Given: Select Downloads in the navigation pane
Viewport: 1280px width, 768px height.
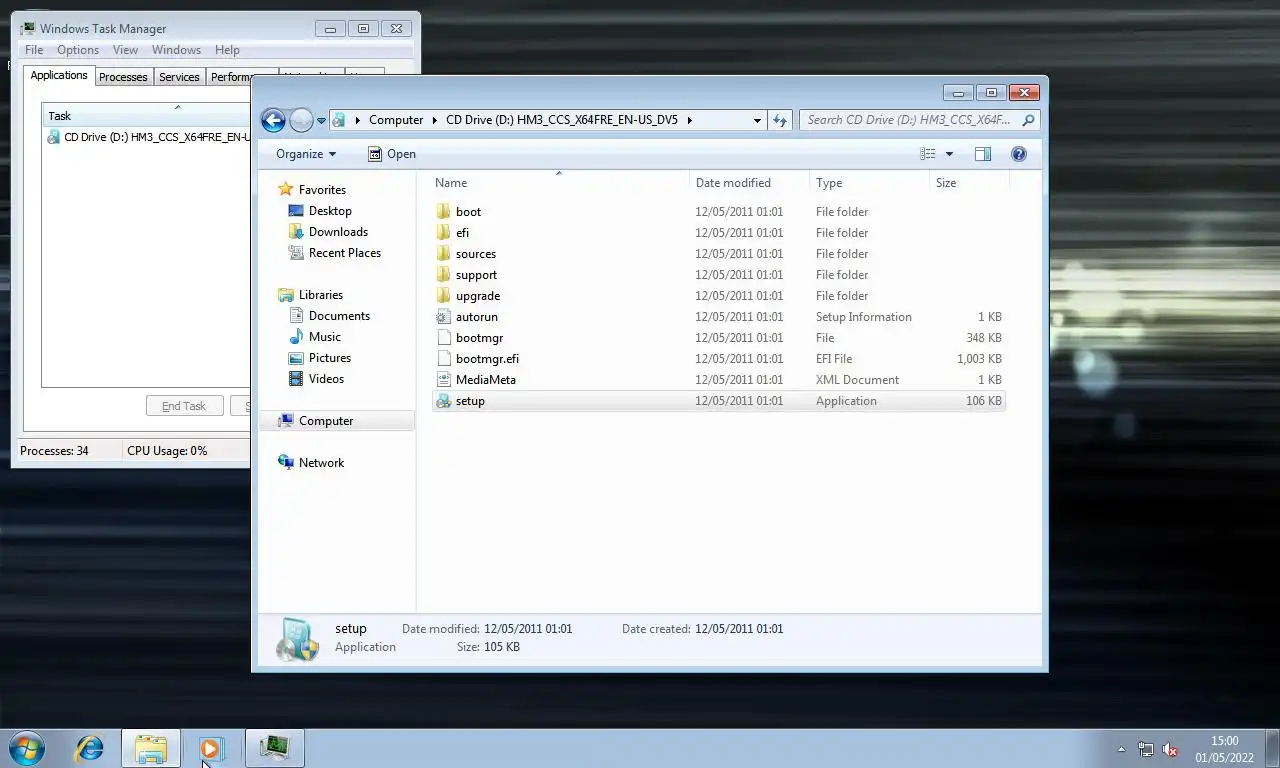Looking at the screenshot, I should 338,232.
